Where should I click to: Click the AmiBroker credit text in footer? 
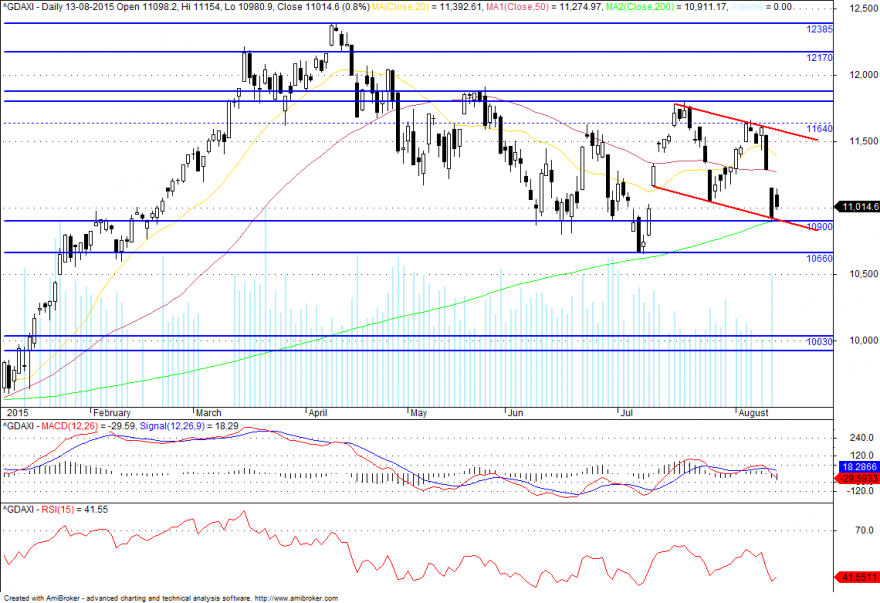tap(171, 599)
